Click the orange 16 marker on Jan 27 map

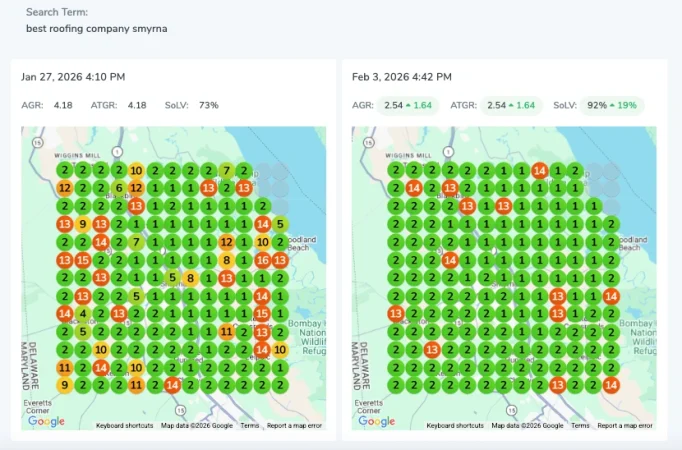[263, 260]
